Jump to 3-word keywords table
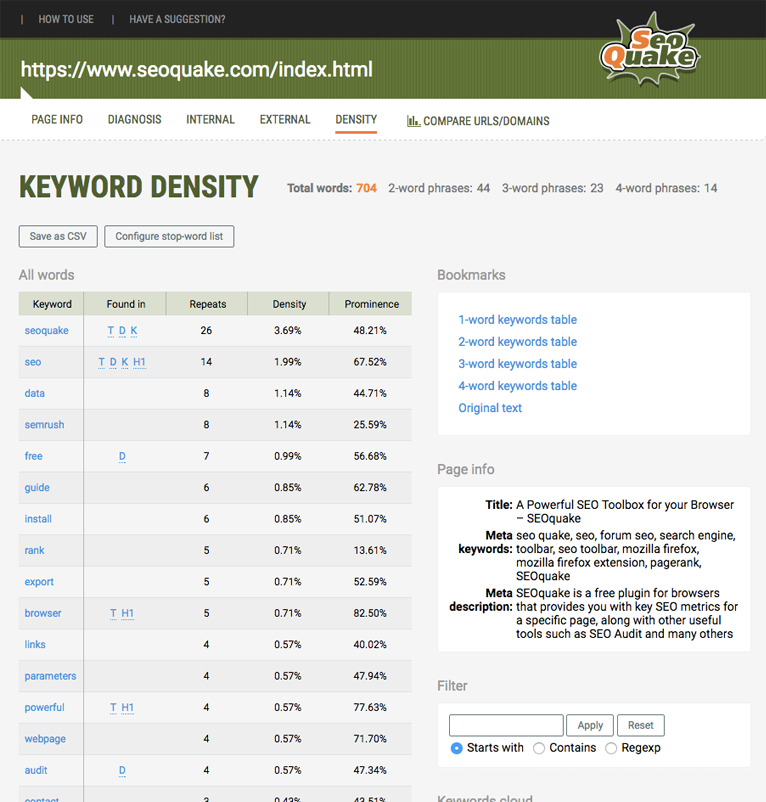The image size is (766, 802). [517, 364]
